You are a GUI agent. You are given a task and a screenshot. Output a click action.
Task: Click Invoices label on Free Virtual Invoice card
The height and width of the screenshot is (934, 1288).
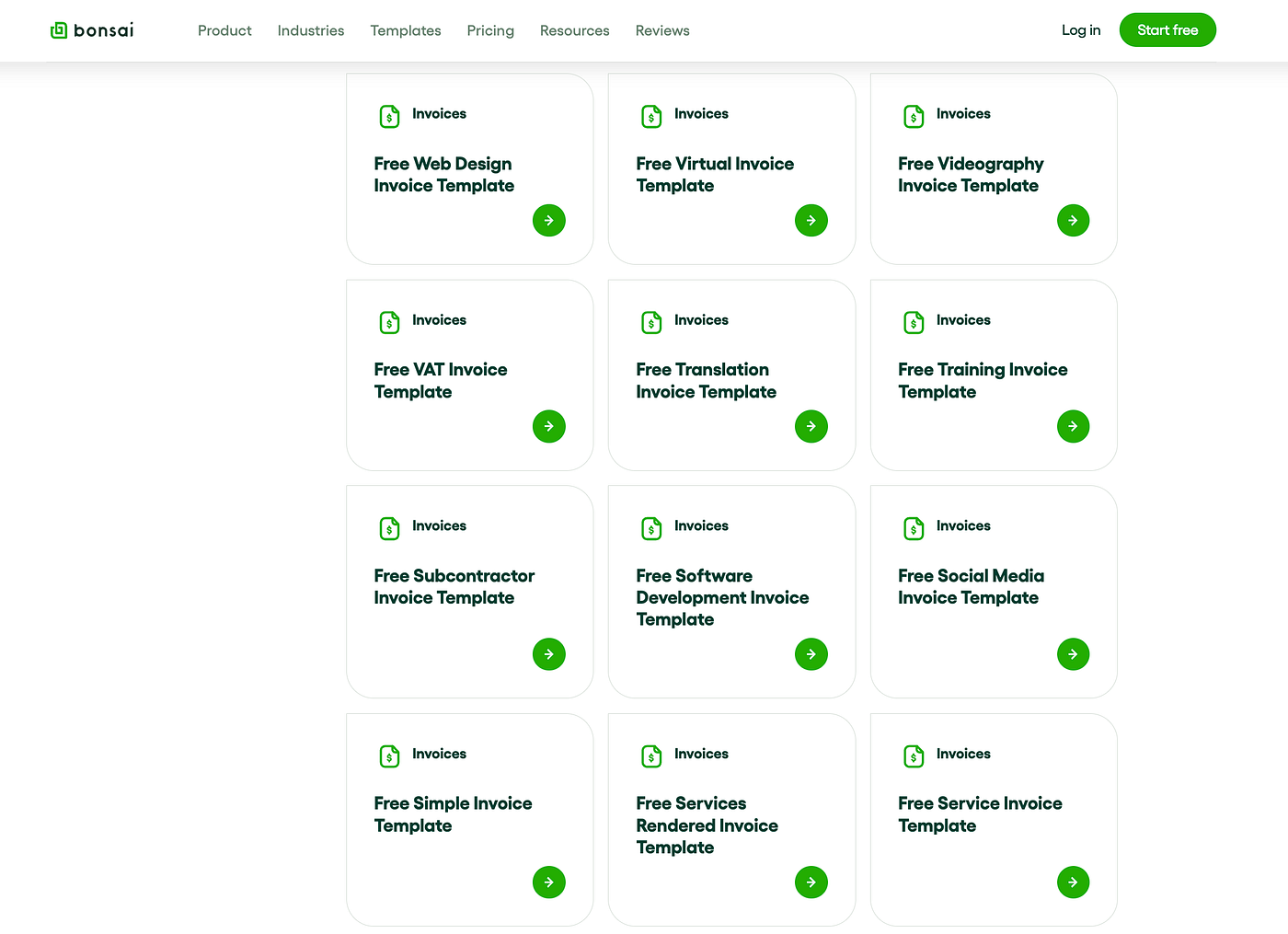click(x=701, y=114)
